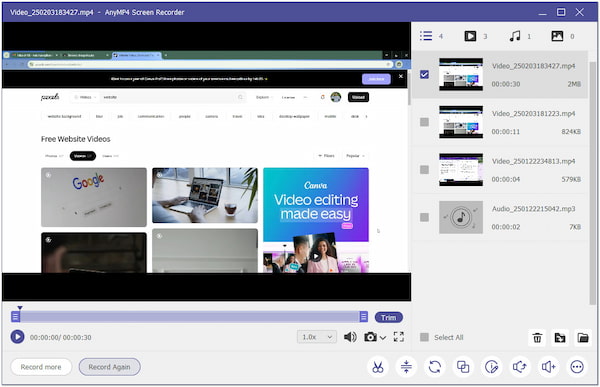Open the output folder
The height and width of the screenshot is (387, 600).
583,338
